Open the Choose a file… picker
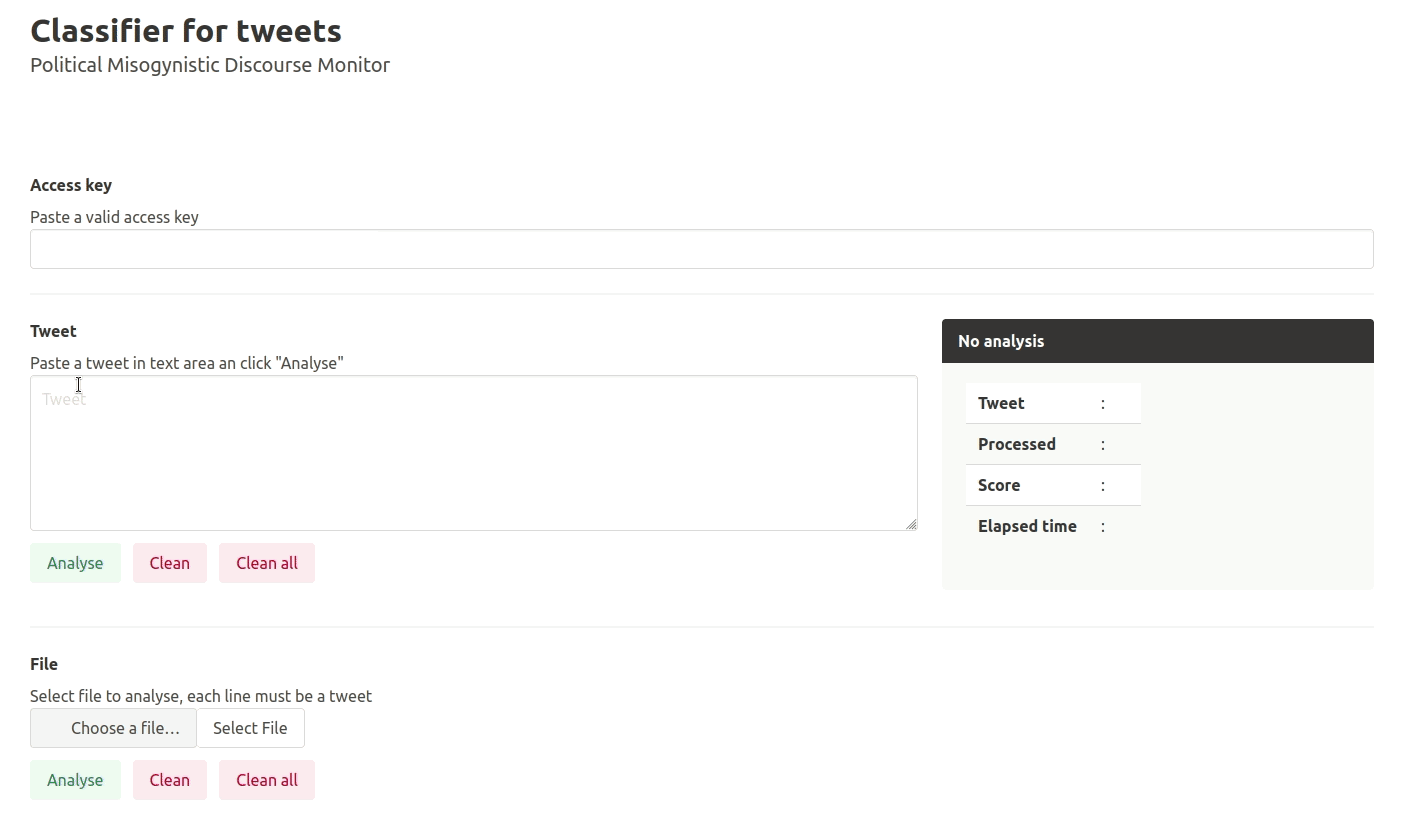1411x819 pixels. coord(113,728)
